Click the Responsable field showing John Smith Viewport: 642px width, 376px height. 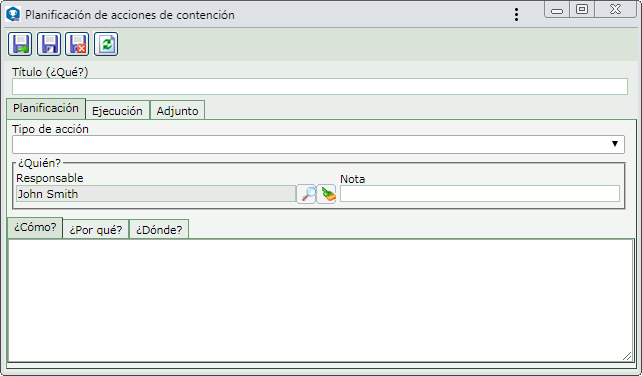tap(156, 194)
